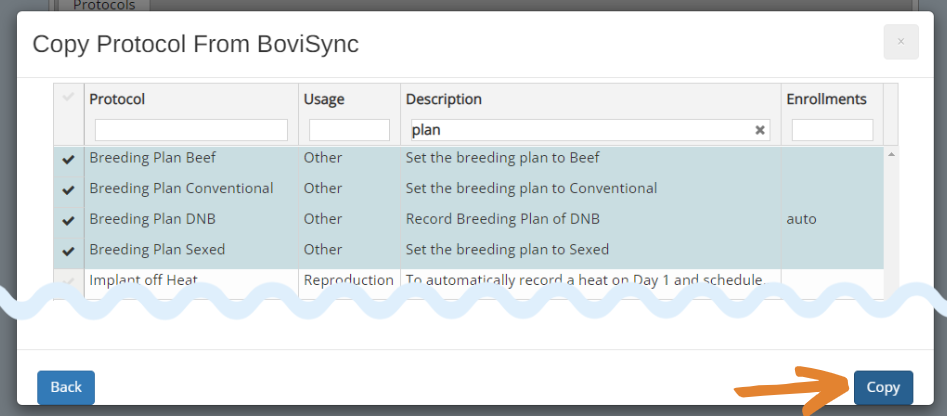Viewport: 947px width, 416px height.
Task: Click the Protocol filter input field
Action: pos(191,130)
